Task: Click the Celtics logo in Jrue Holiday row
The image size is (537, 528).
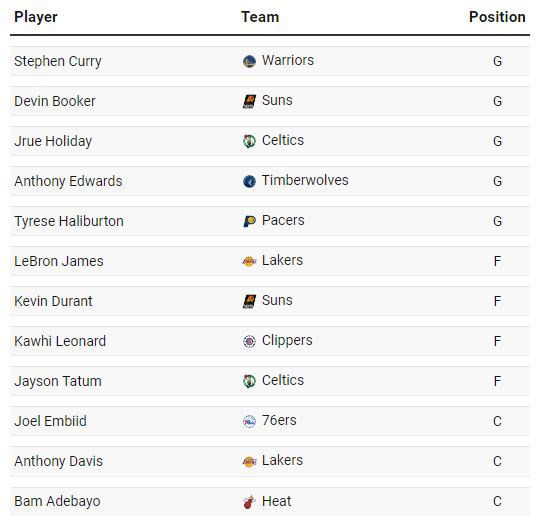Action: (249, 141)
